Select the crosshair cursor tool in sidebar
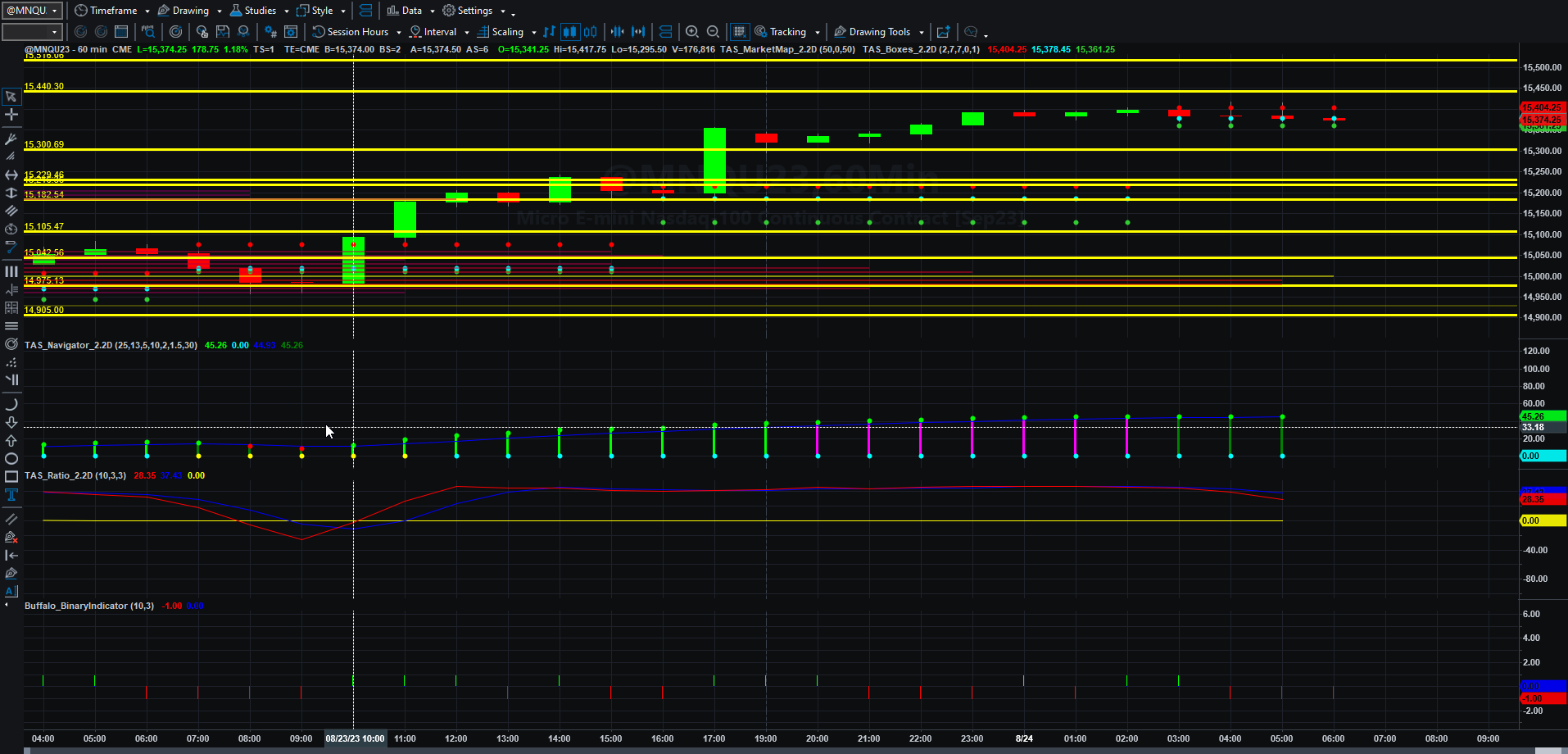 point(11,115)
